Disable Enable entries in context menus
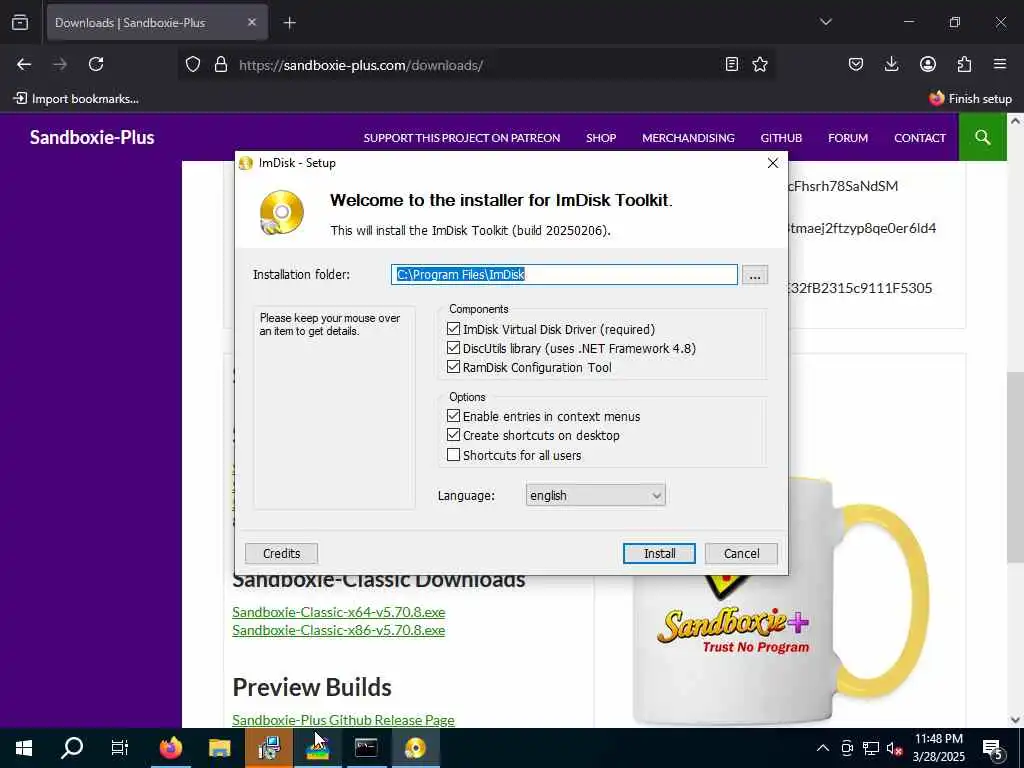The height and width of the screenshot is (768, 1024). [453, 415]
